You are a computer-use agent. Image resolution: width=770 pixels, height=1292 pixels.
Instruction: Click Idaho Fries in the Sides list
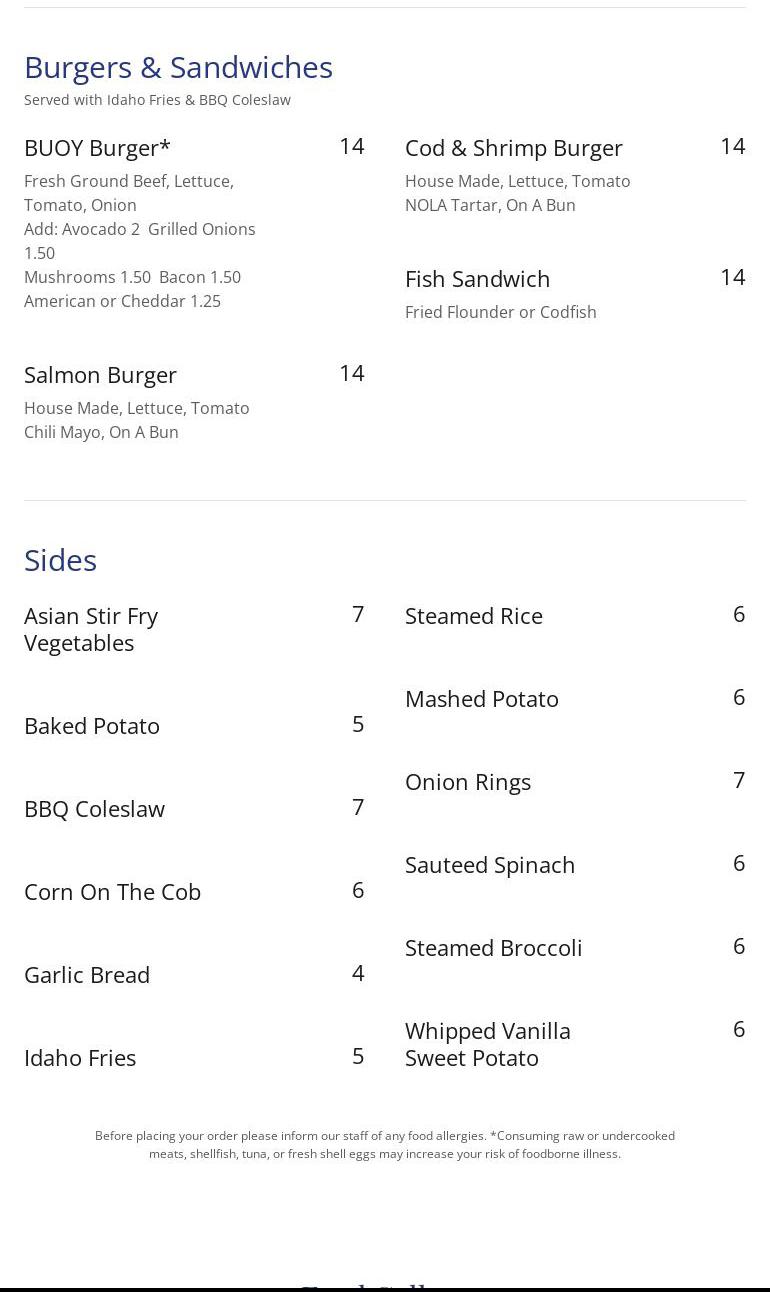pos(80,1058)
